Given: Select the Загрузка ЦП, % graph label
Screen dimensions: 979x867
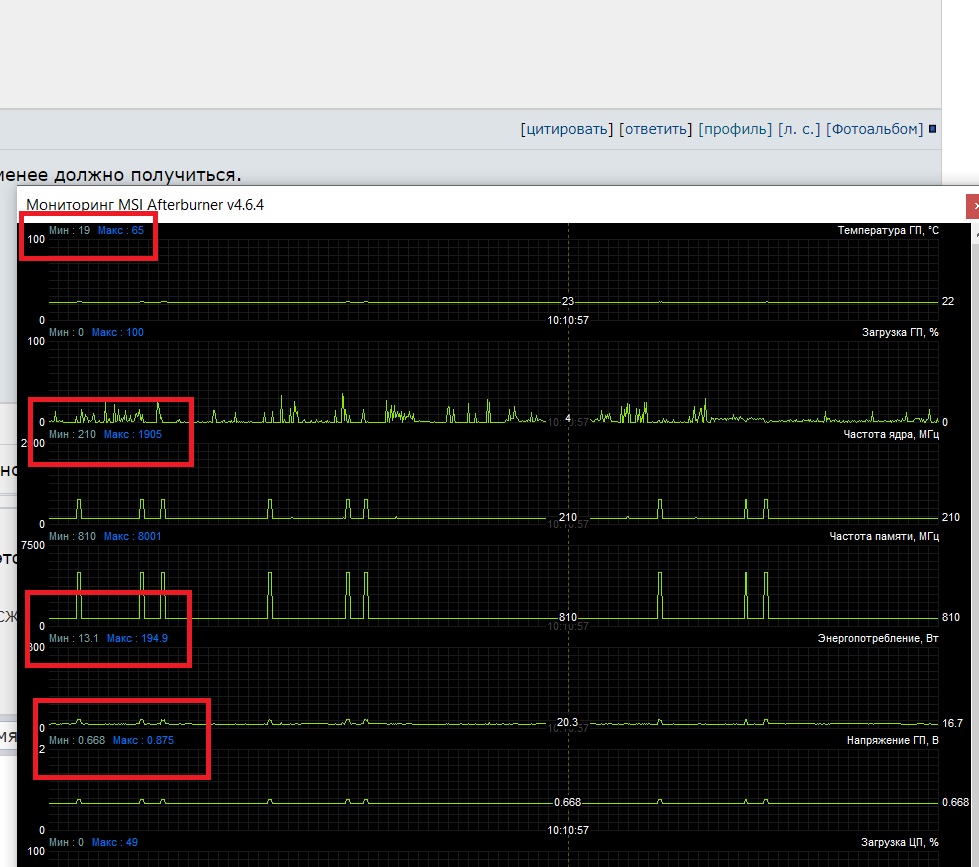Looking at the screenshot, I should [900, 842].
